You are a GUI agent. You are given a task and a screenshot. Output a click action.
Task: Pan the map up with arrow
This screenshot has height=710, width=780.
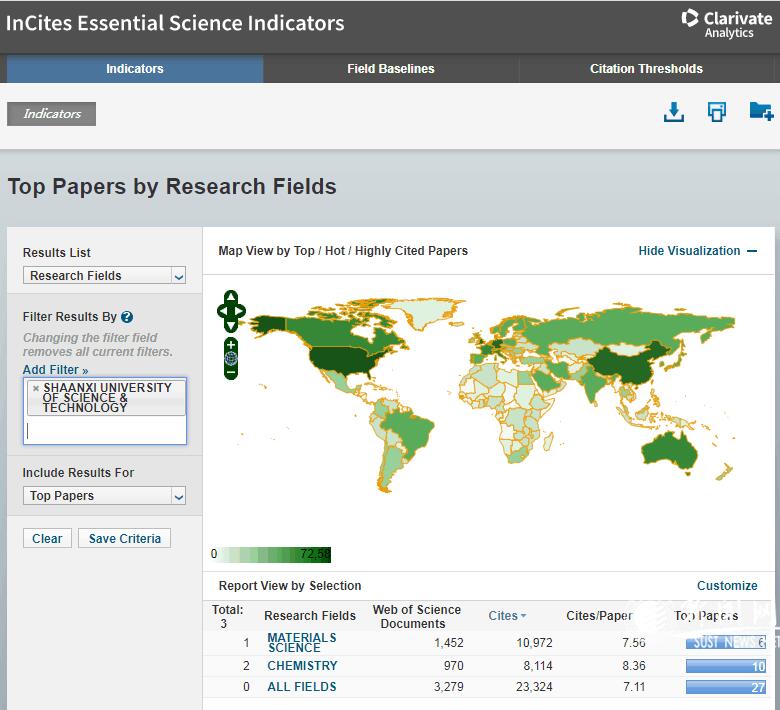pyautogui.click(x=231, y=297)
